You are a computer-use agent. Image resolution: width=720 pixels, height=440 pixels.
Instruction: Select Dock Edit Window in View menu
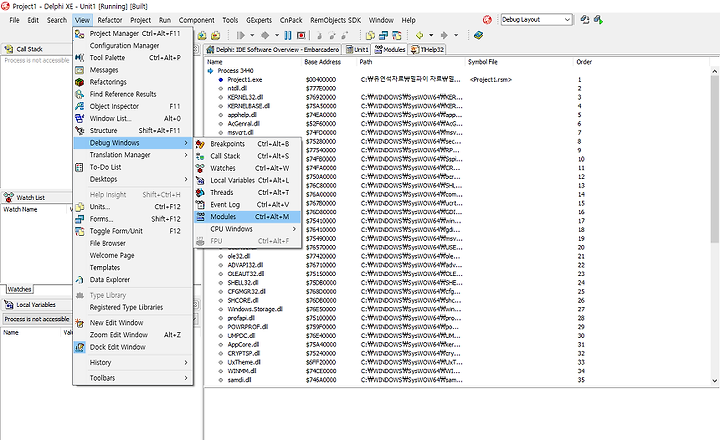133,348
